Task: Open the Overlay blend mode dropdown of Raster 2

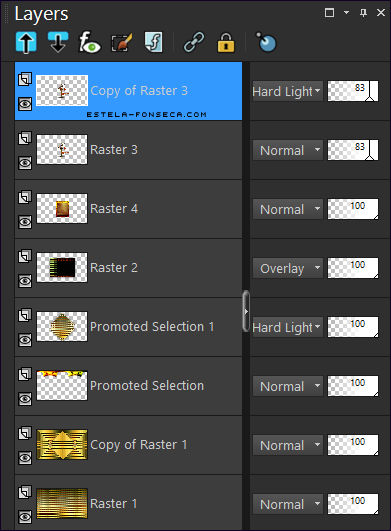Action: 288,268
